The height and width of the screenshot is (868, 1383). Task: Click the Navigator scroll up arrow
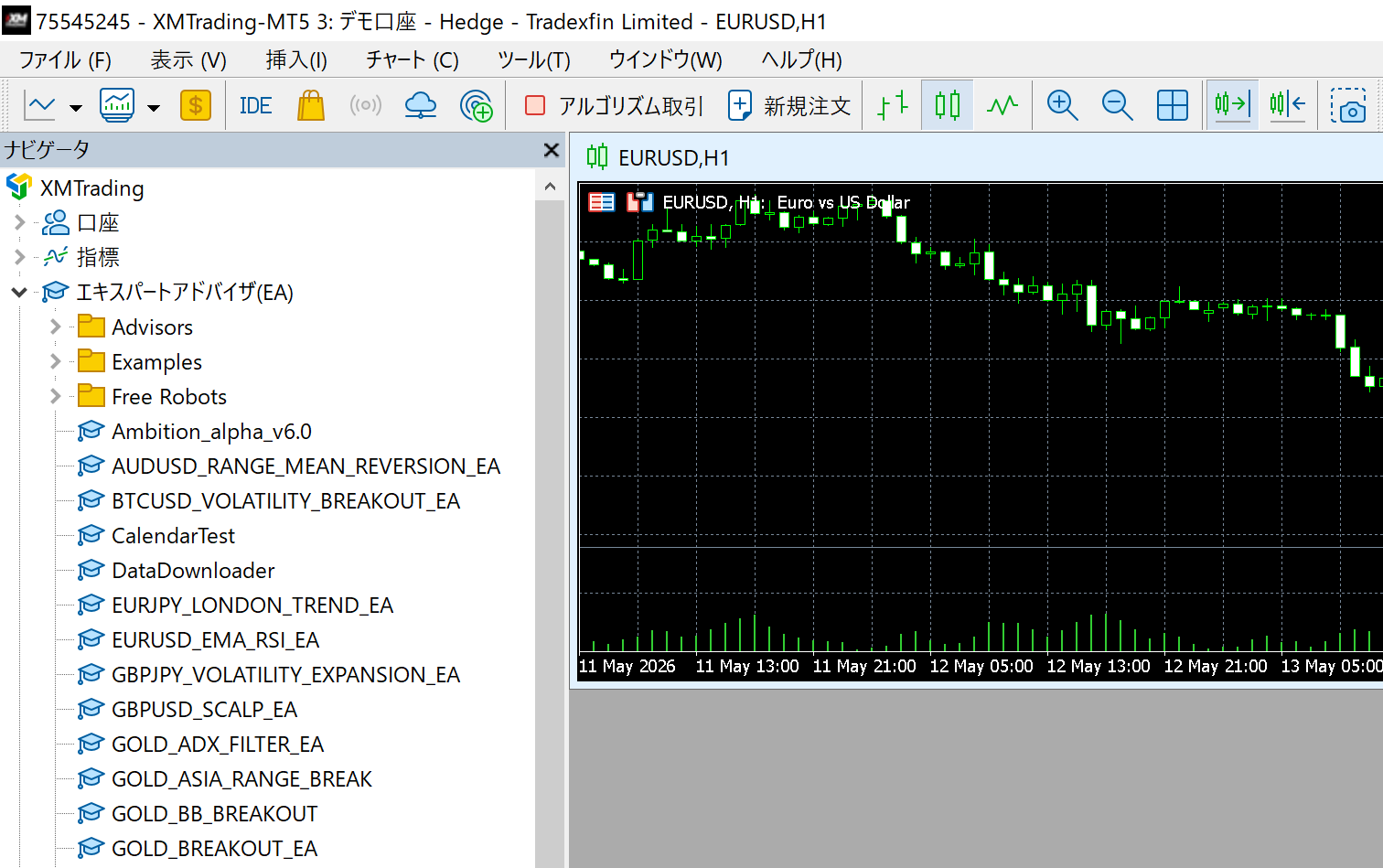coord(550,187)
